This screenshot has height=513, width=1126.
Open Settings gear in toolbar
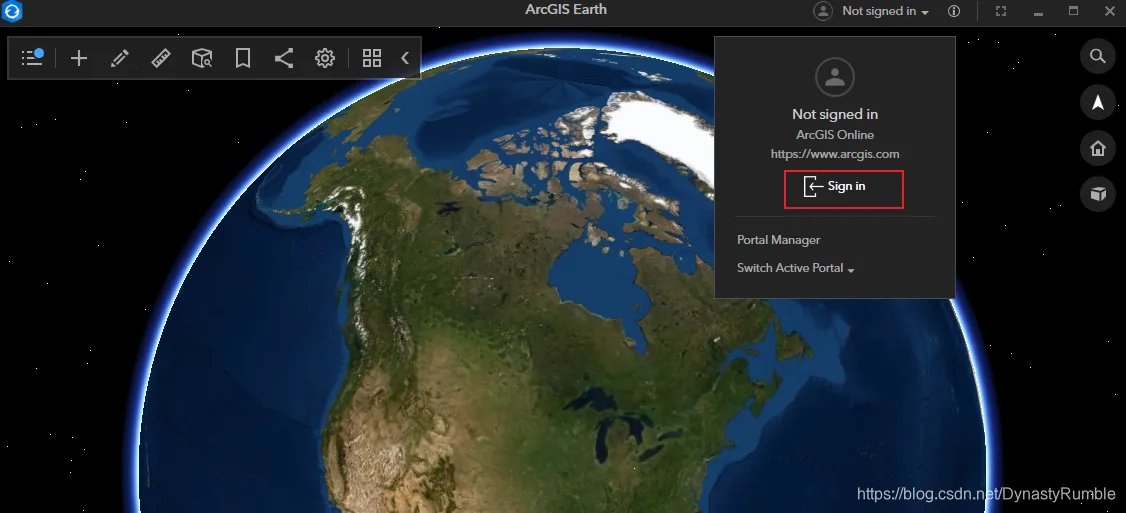point(325,58)
